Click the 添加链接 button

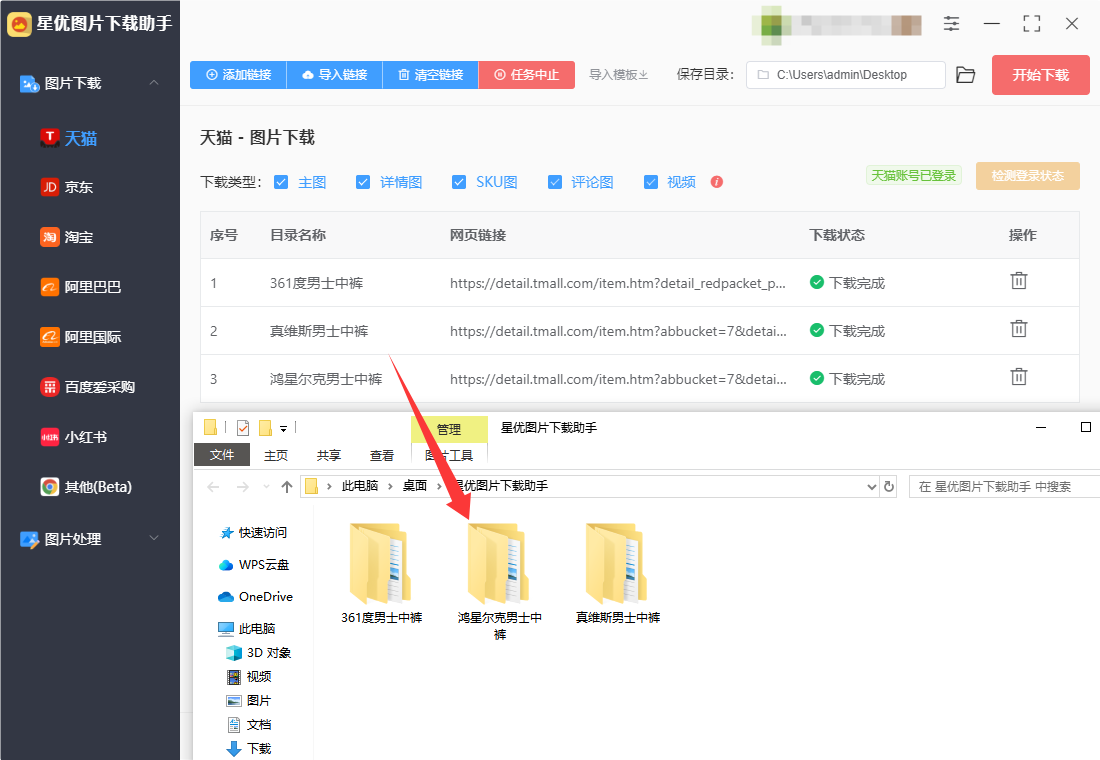pos(239,74)
